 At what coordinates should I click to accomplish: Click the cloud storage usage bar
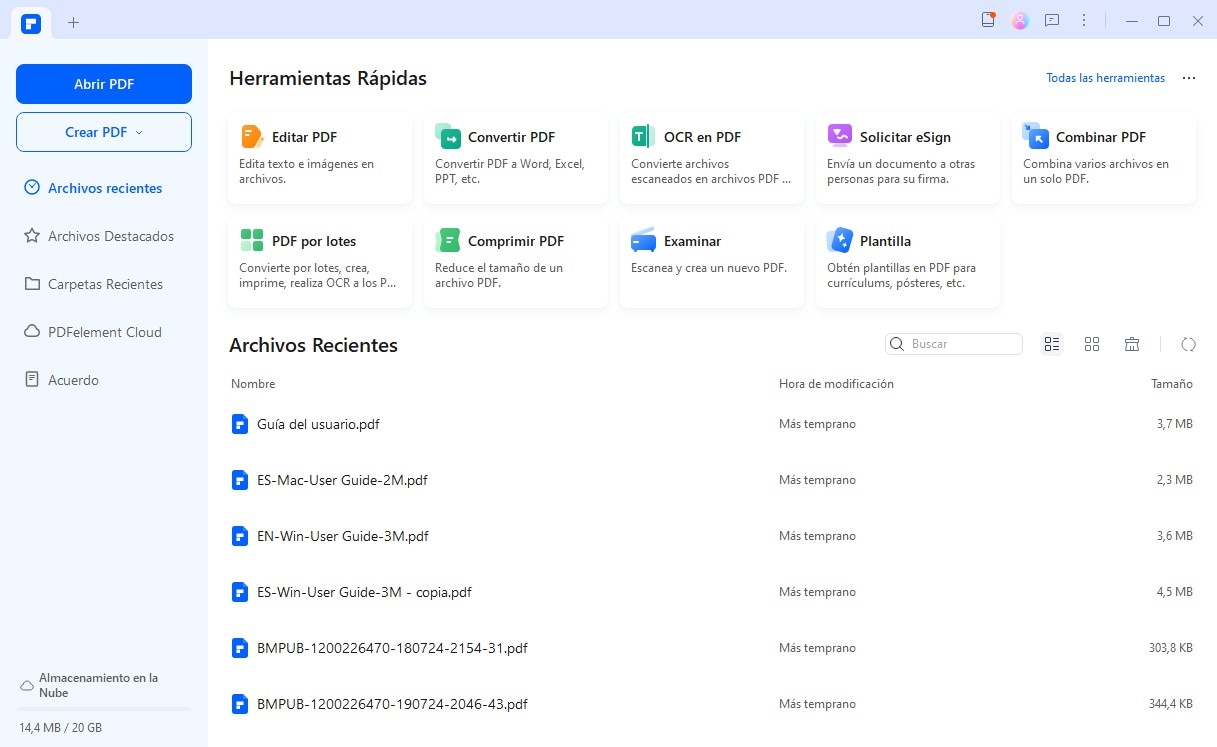pos(104,709)
